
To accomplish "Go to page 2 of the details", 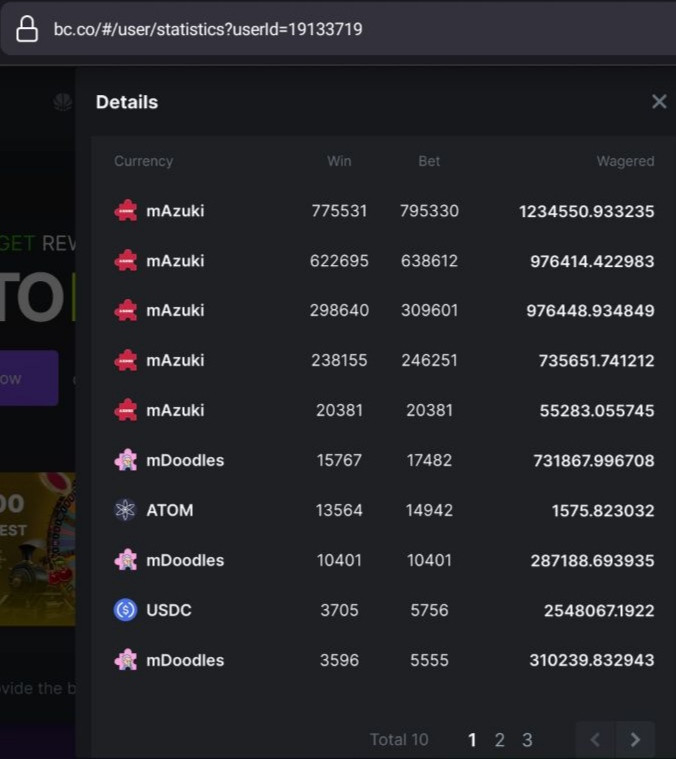I will tap(499, 740).
